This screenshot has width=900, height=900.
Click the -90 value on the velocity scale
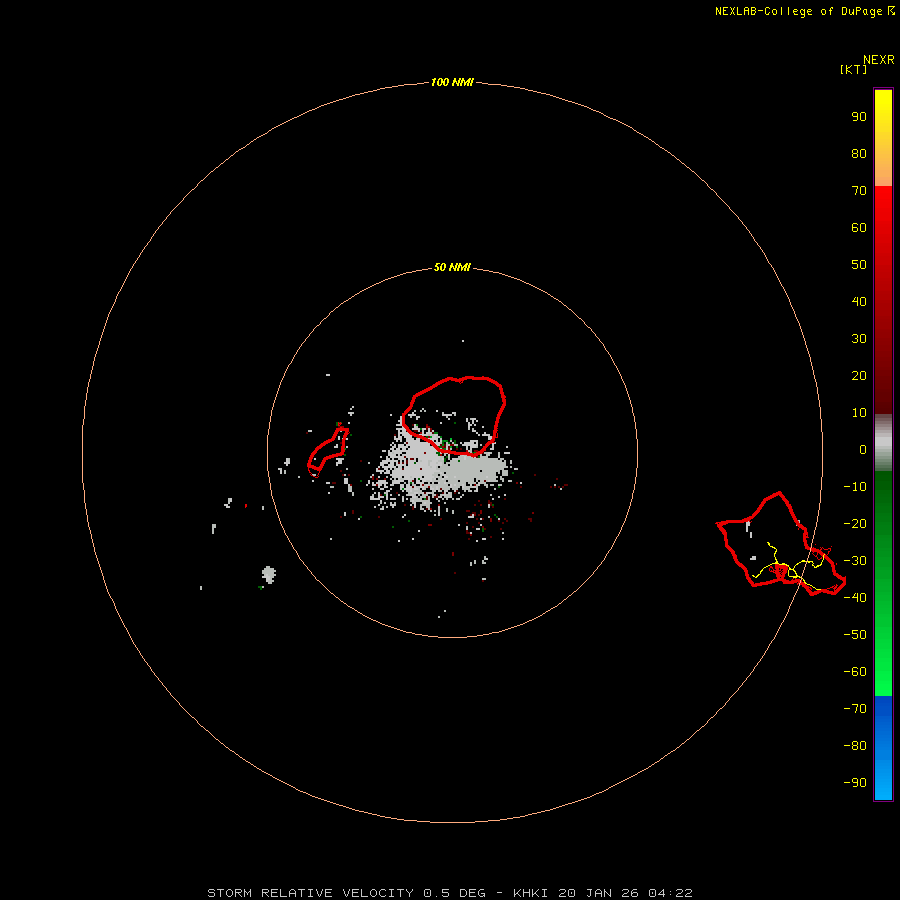click(855, 782)
